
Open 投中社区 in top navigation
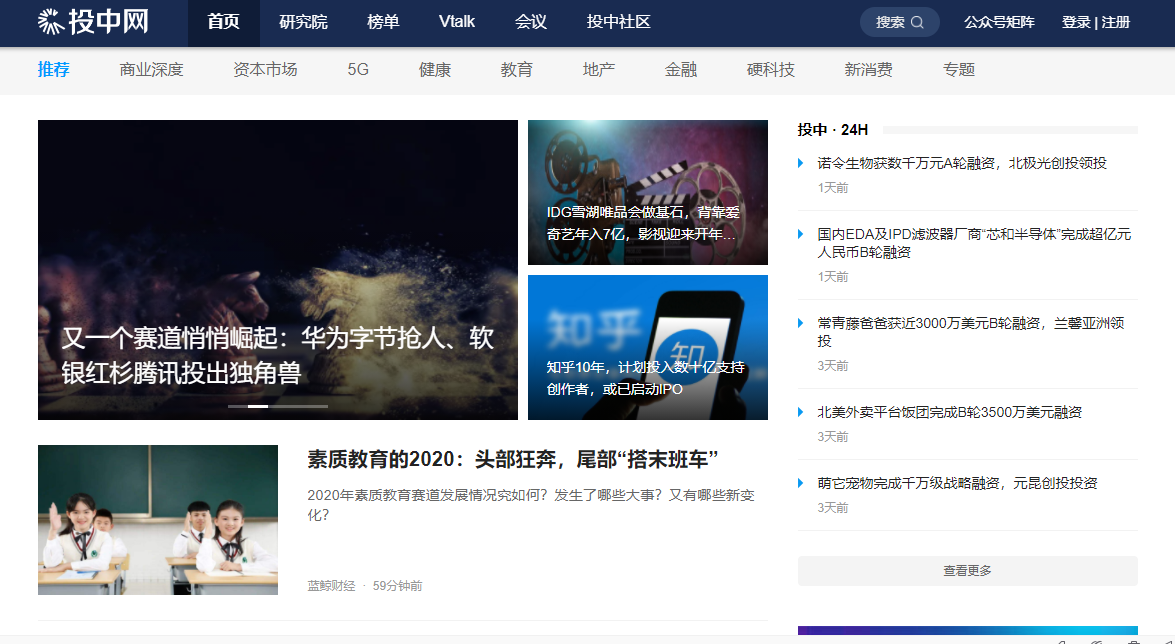click(x=618, y=22)
